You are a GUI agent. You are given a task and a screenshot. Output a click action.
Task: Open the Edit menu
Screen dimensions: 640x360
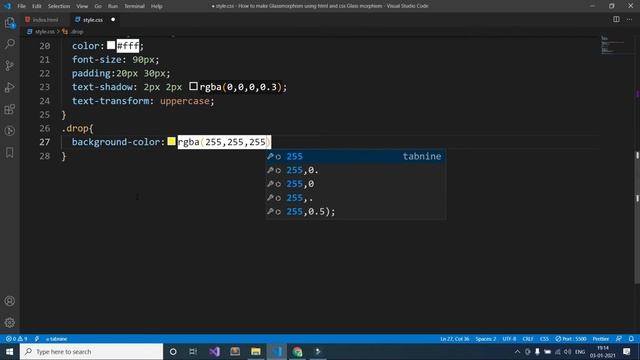click(x=37, y=6)
